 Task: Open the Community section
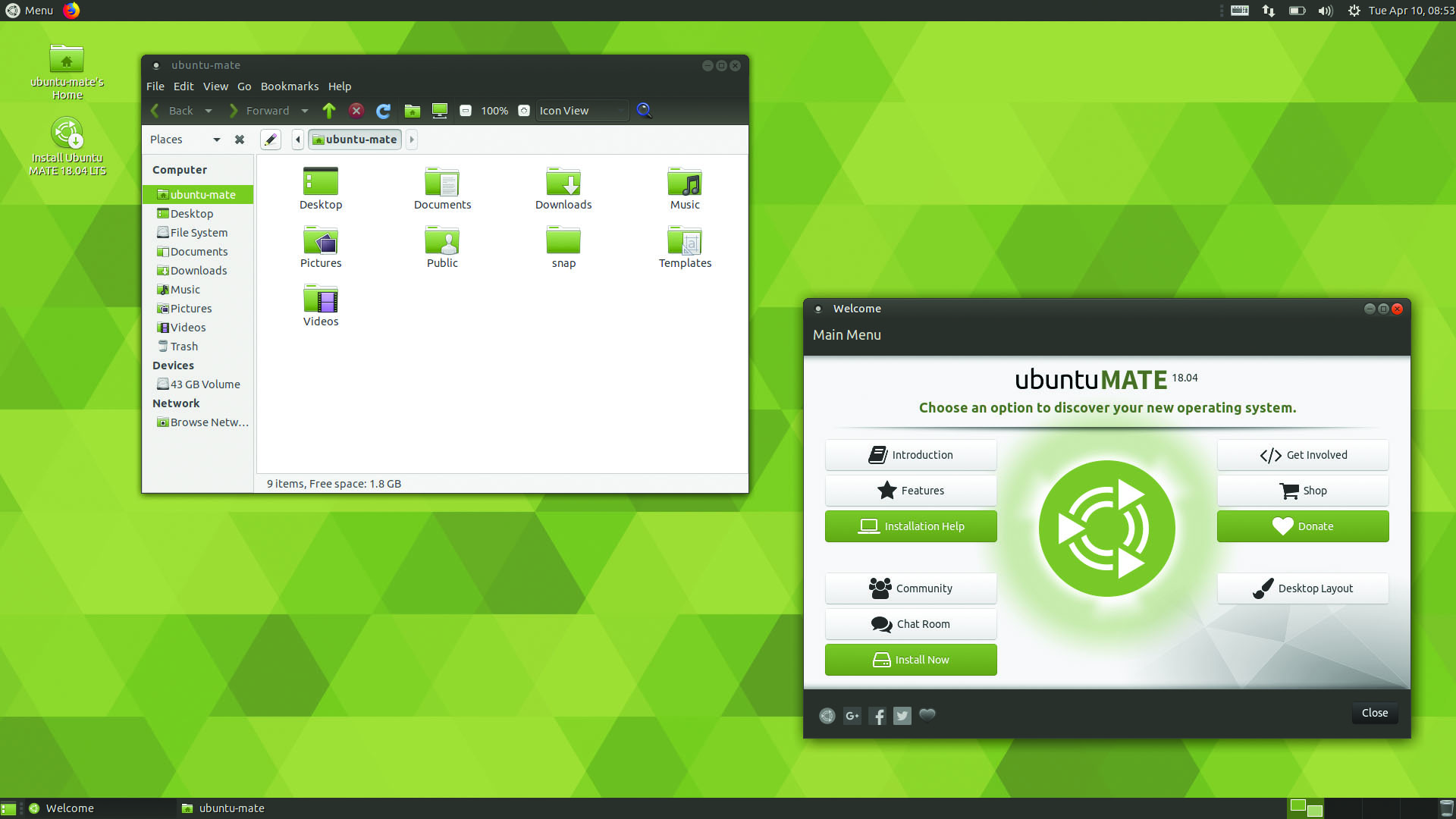(x=911, y=588)
